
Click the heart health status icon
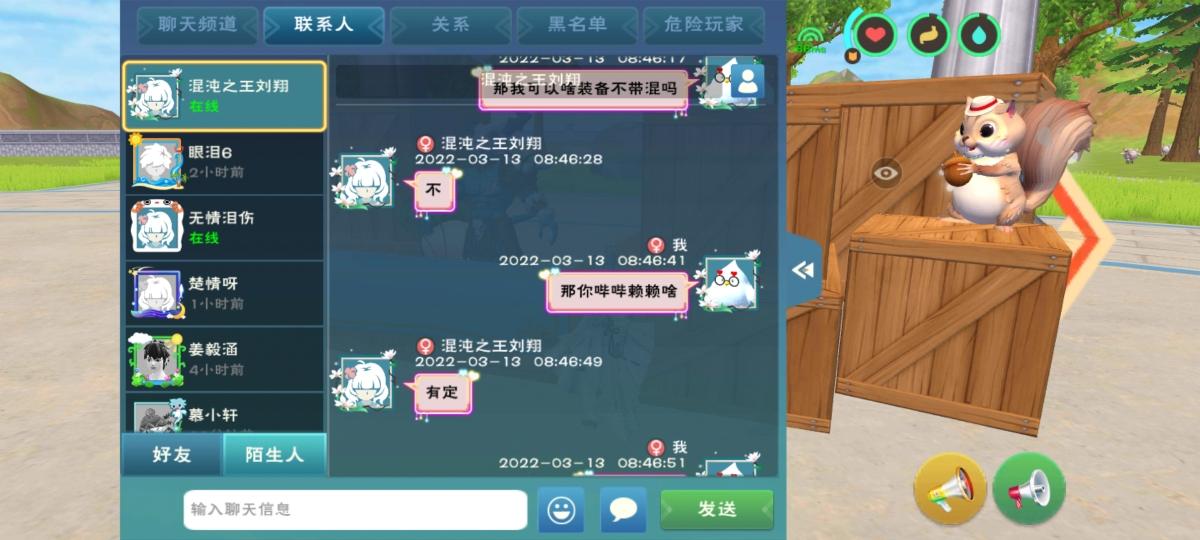[876, 35]
